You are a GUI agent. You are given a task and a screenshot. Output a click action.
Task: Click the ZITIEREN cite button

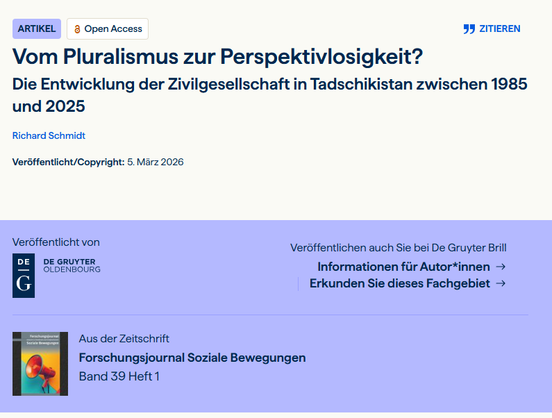click(x=492, y=29)
